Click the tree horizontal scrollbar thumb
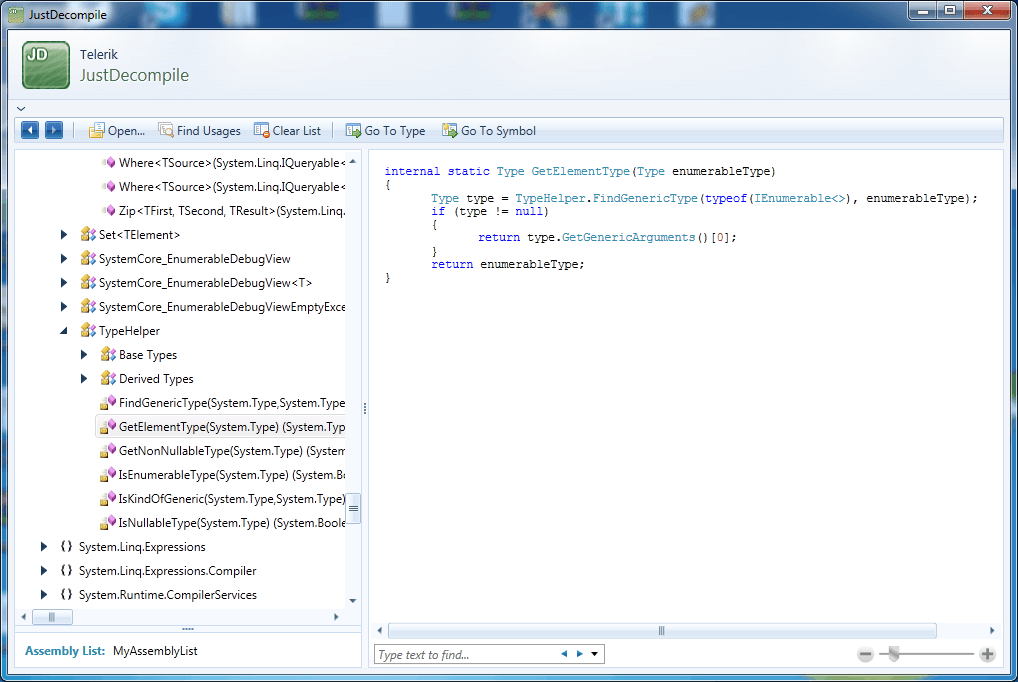The height and width of the screenshot is (682, 1018). 52,617
